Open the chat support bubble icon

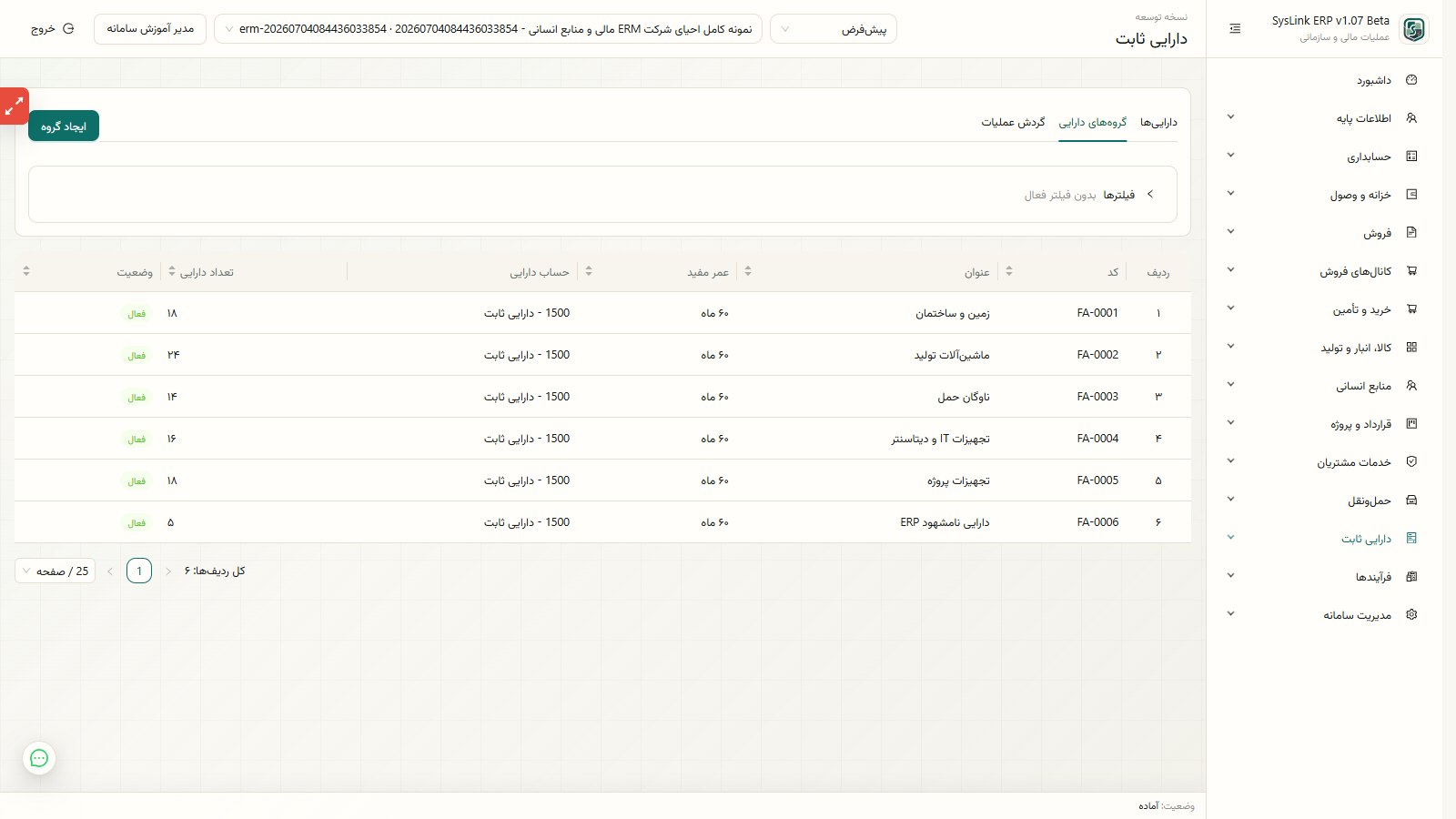(x=39, y=758)
